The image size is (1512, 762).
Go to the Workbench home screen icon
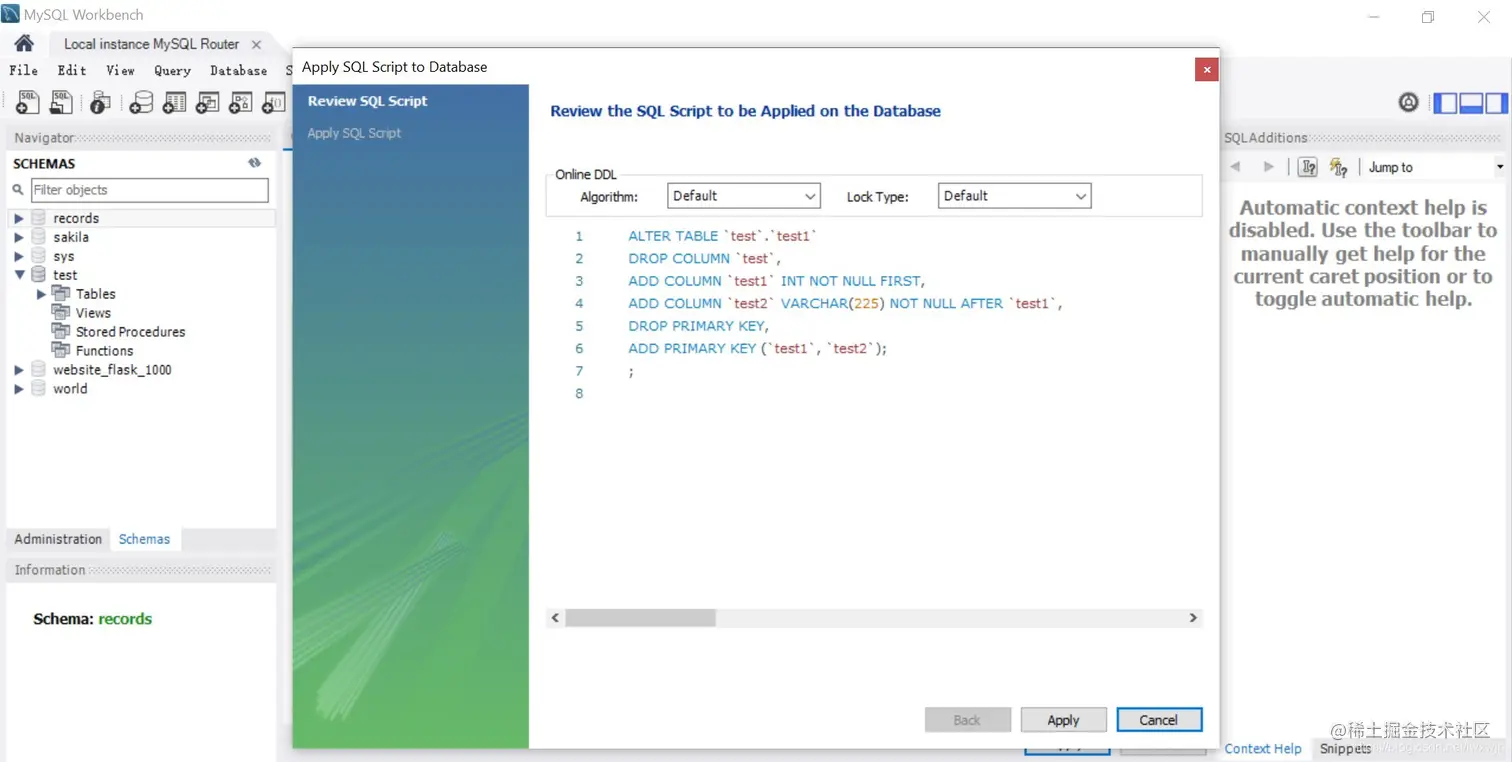click(24, 43)
